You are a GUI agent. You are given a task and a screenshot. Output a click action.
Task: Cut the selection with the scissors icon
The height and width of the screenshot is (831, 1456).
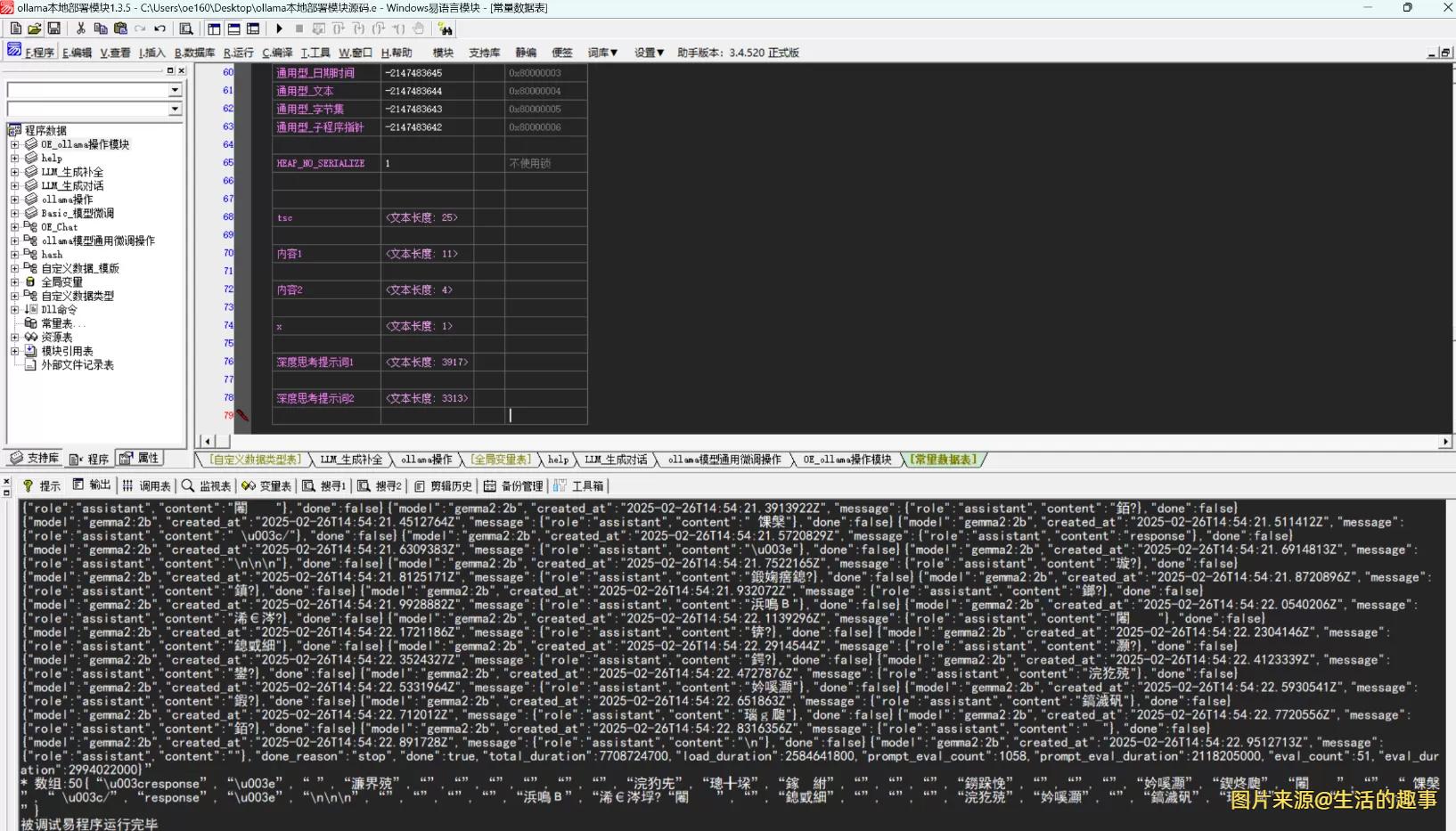click(x=80, y=29)
